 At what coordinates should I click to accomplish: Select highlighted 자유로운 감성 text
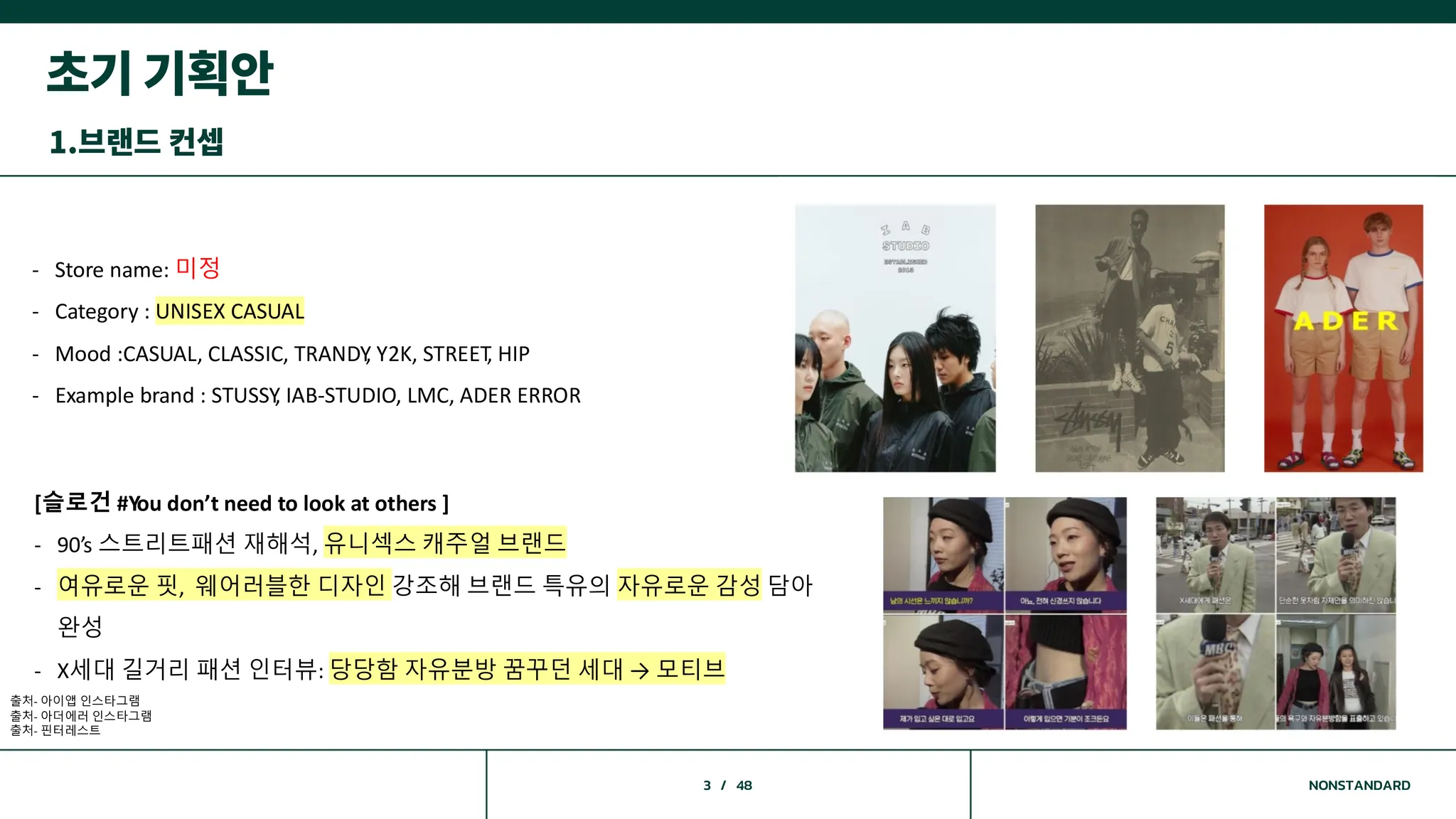coord(688,585)
